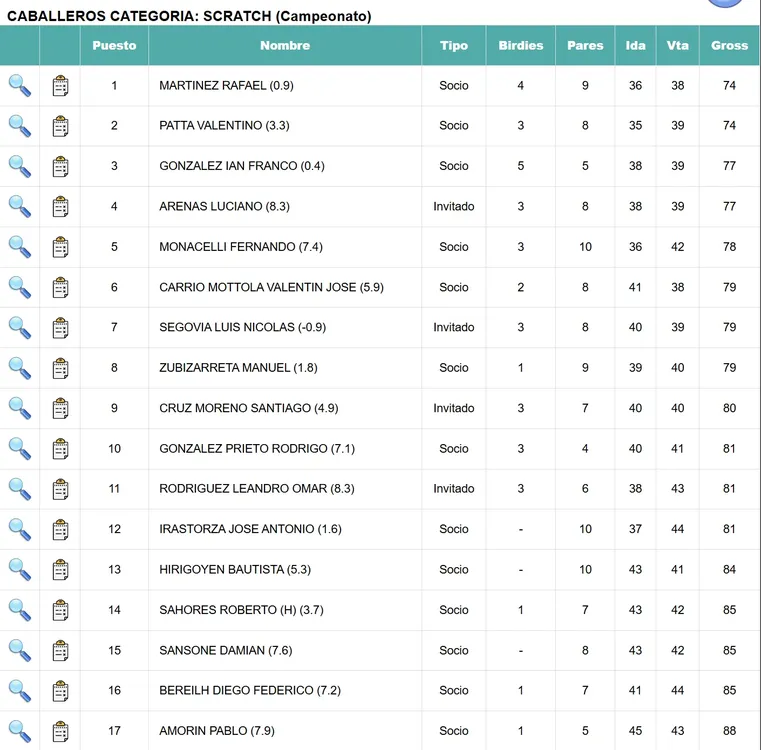Click magnifier icon for Hirigoyen Bautista
Image resolution: width=761 pixels, height=750 pixels.
click(x=20, y=569)
